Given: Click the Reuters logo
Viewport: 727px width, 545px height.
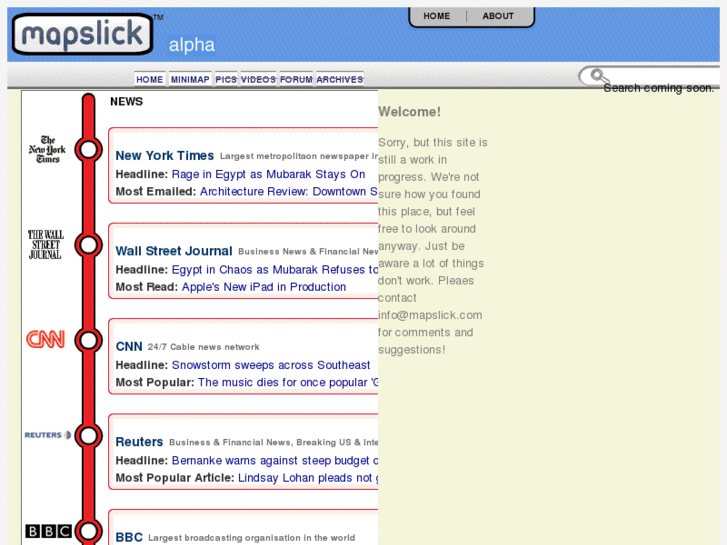Looking at the screenshot, I should 48,435.
